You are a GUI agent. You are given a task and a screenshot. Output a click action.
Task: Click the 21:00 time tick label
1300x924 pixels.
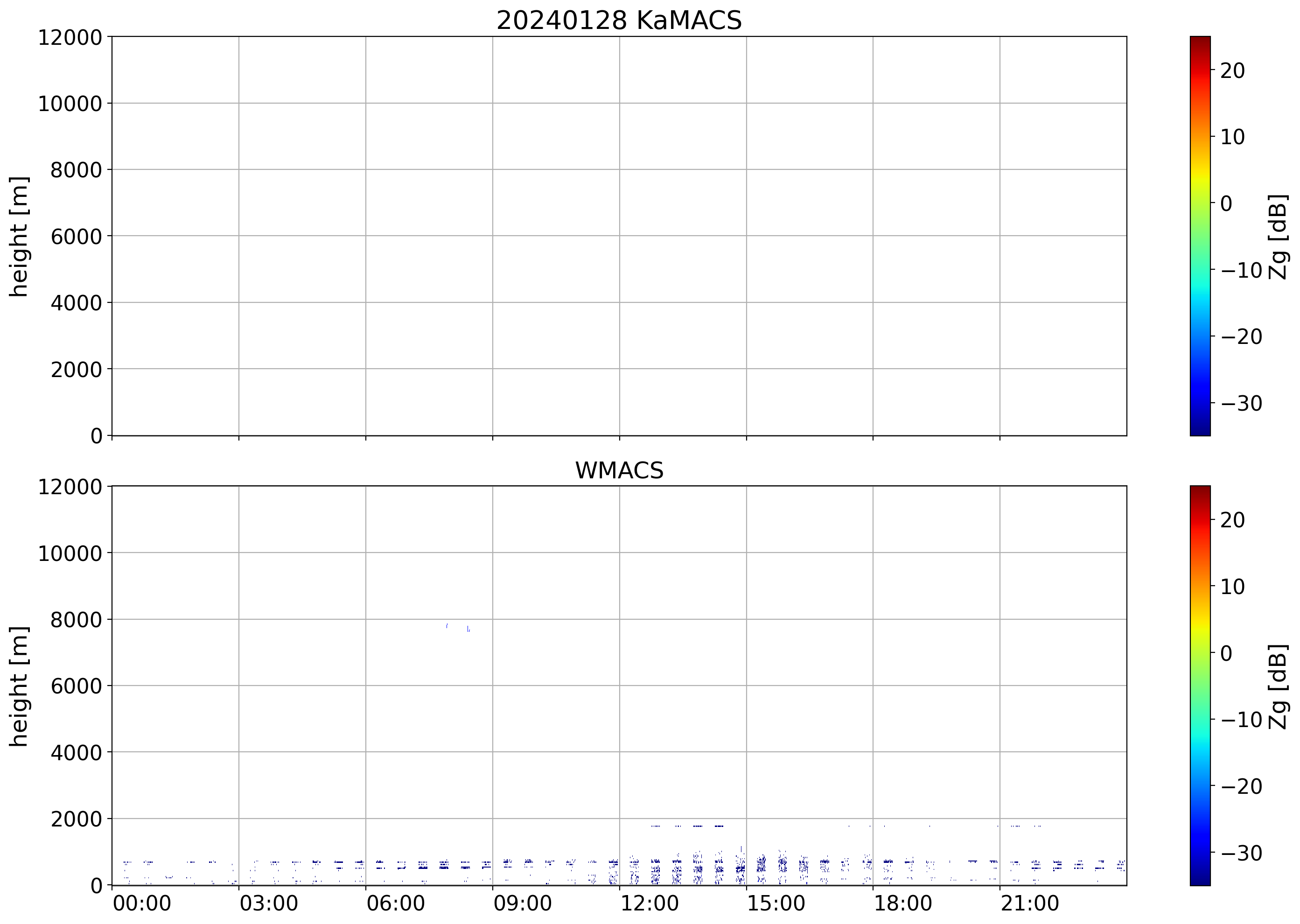coord(1030,903)
